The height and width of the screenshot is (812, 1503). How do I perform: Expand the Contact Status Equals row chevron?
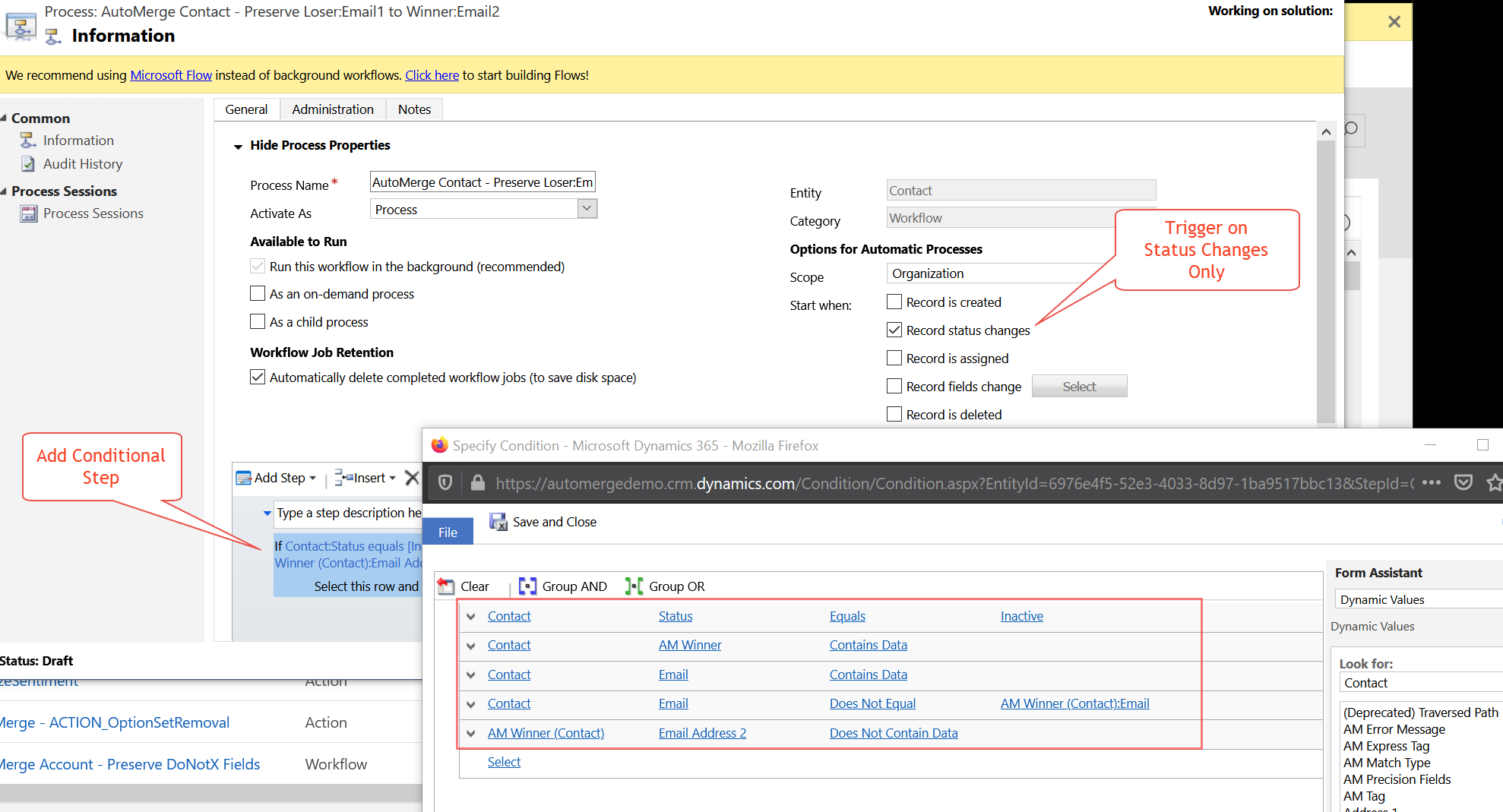(x=471, y=616)
